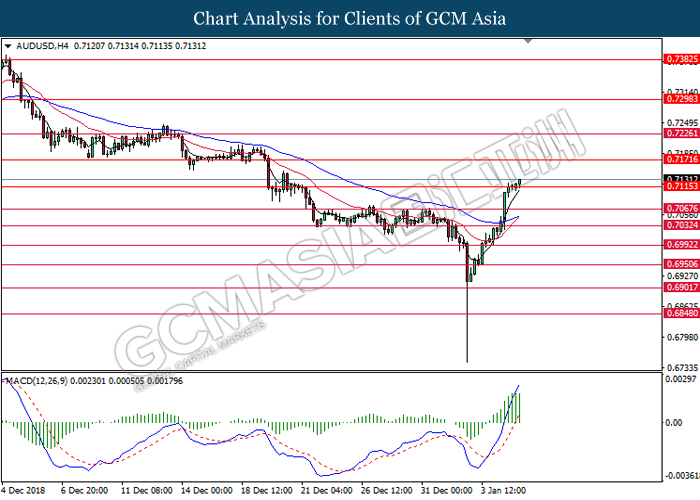Click the 6 Dec 20:00 time label

tap(84, 490)
